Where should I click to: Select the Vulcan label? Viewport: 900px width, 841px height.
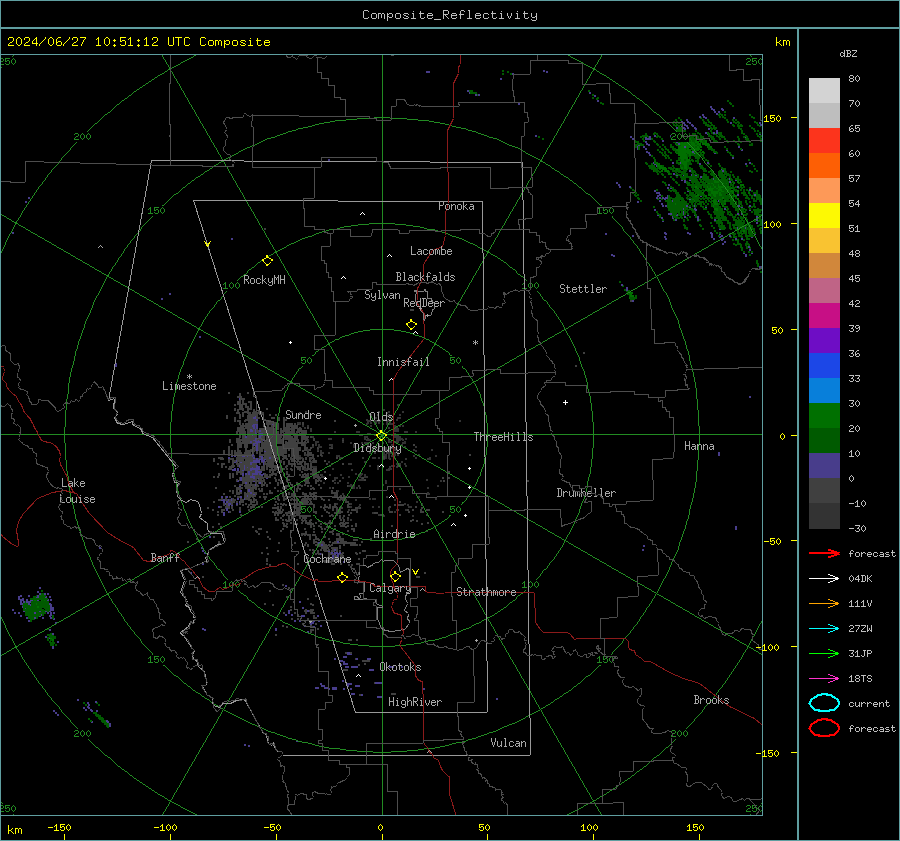point(508,743)
